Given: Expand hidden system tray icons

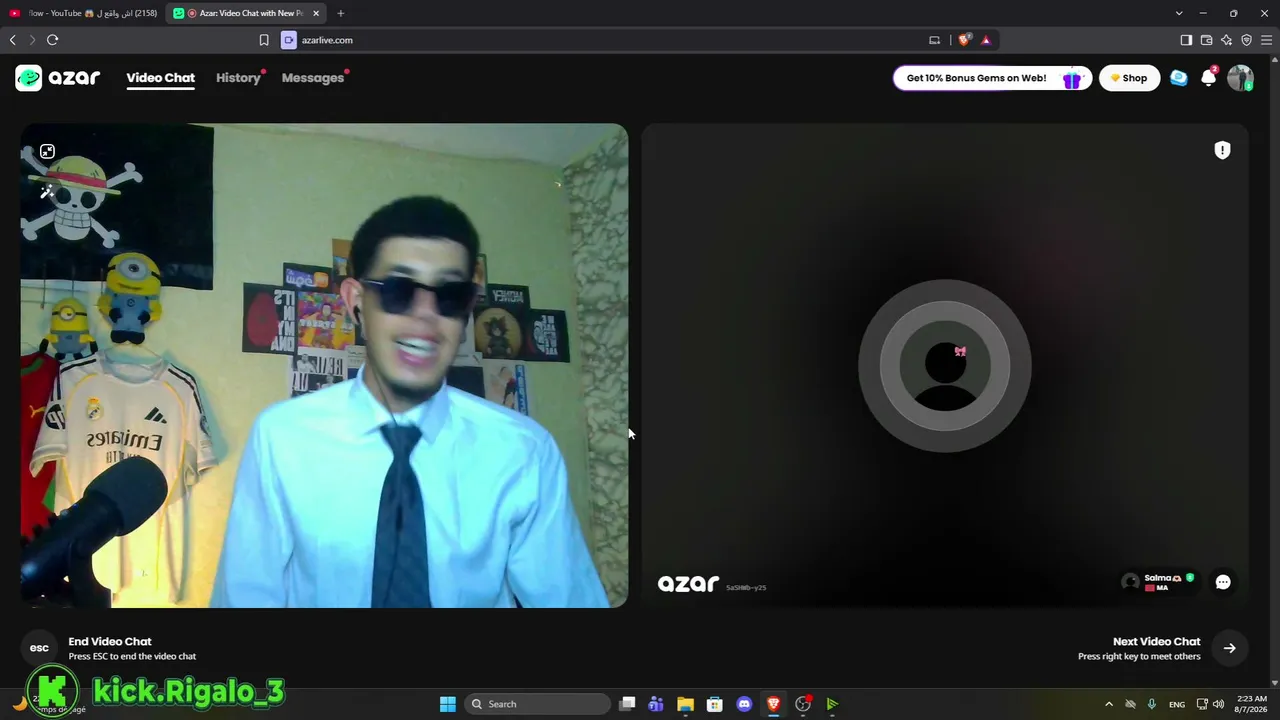Looking at the screenshot, I should coord(1108,704).
